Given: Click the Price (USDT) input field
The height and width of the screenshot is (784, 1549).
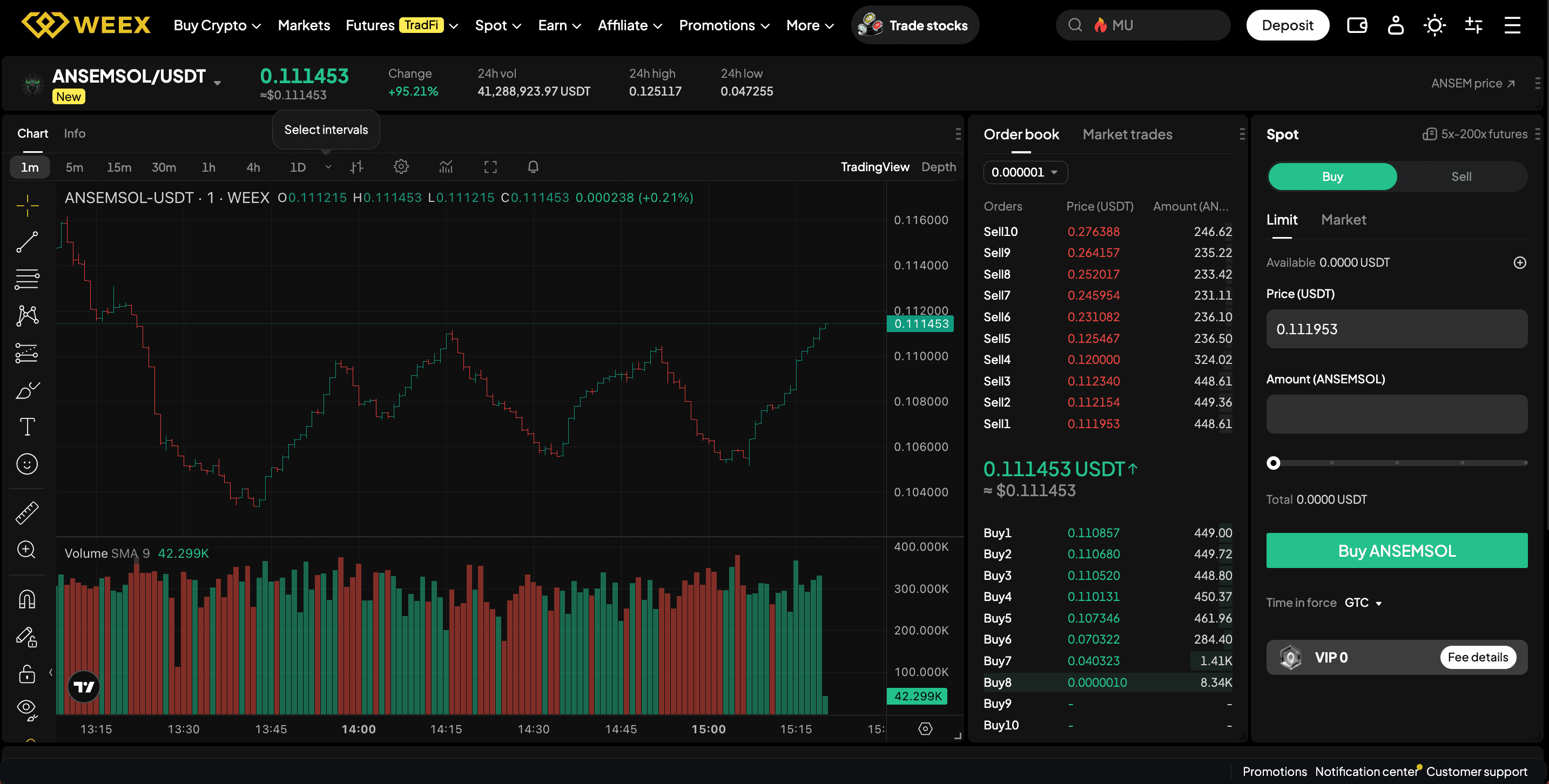Looking at the screenshot, I should 1396,329.
